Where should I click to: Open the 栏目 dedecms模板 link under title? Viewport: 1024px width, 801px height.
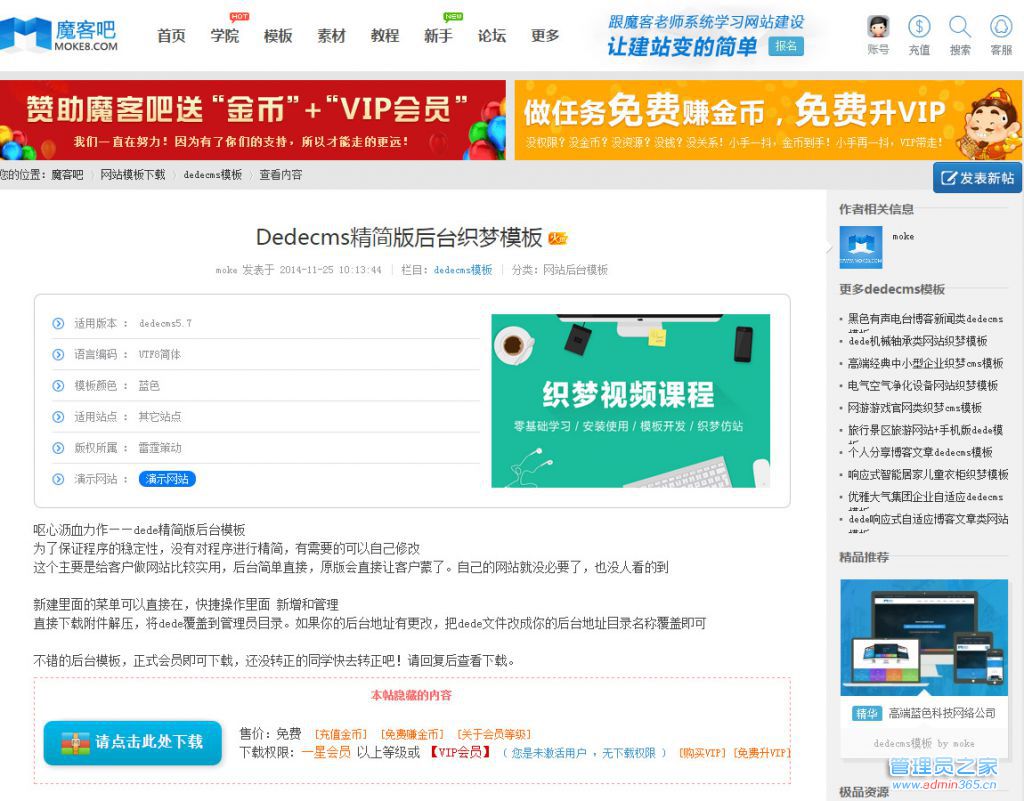(x=463, y=270)
